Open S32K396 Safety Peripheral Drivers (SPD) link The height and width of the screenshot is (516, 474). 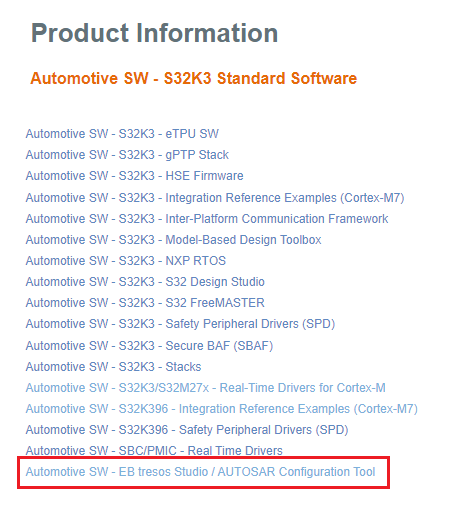coord(187,430)
